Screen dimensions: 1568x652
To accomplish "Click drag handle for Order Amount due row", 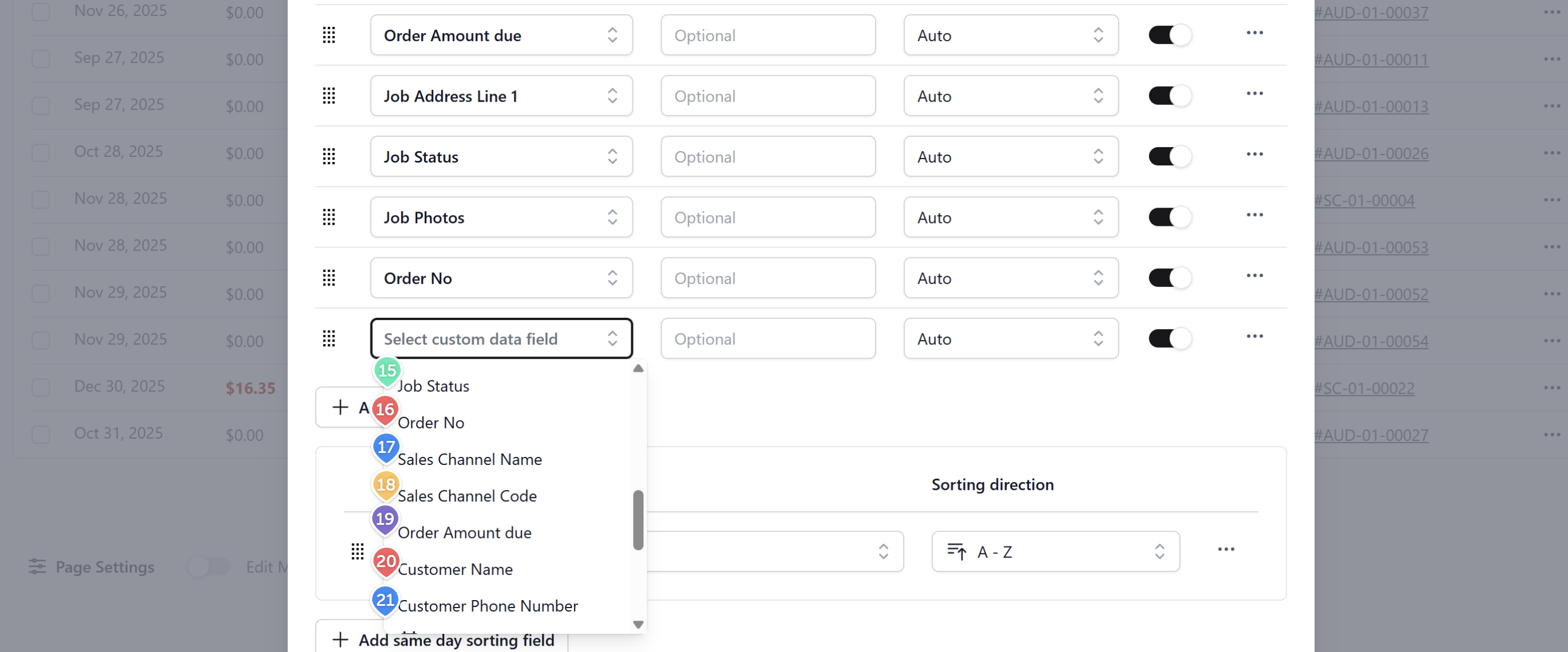I will (x=329, y=35).
